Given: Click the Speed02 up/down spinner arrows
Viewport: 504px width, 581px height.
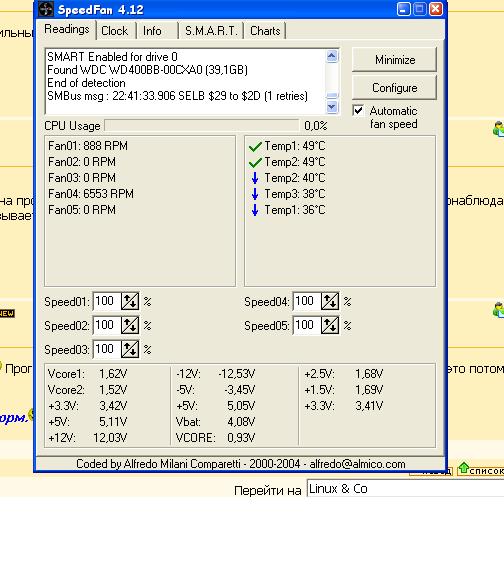Looking at the screenshot, I should 130,325.
